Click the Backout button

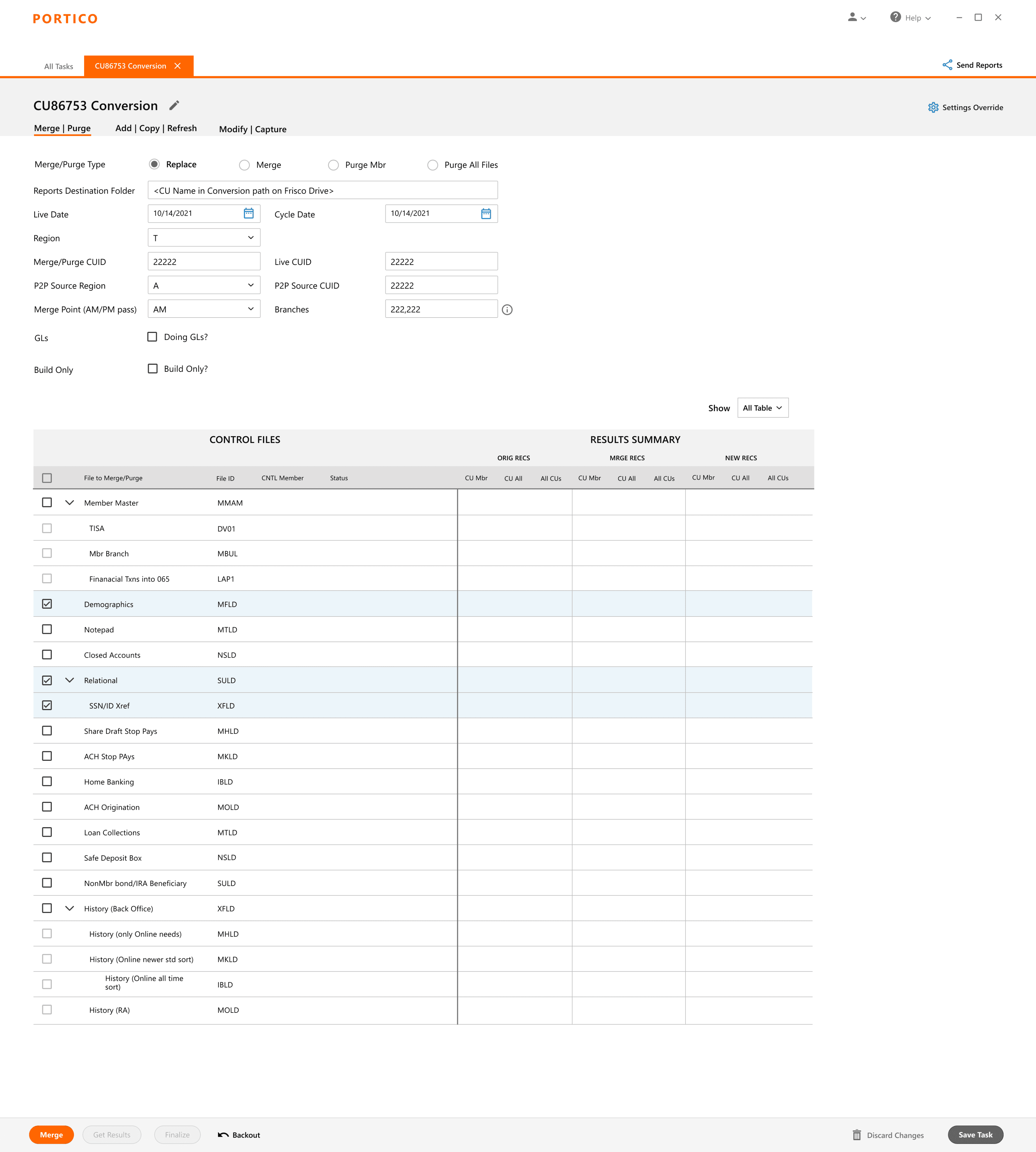pos(239,1135)
